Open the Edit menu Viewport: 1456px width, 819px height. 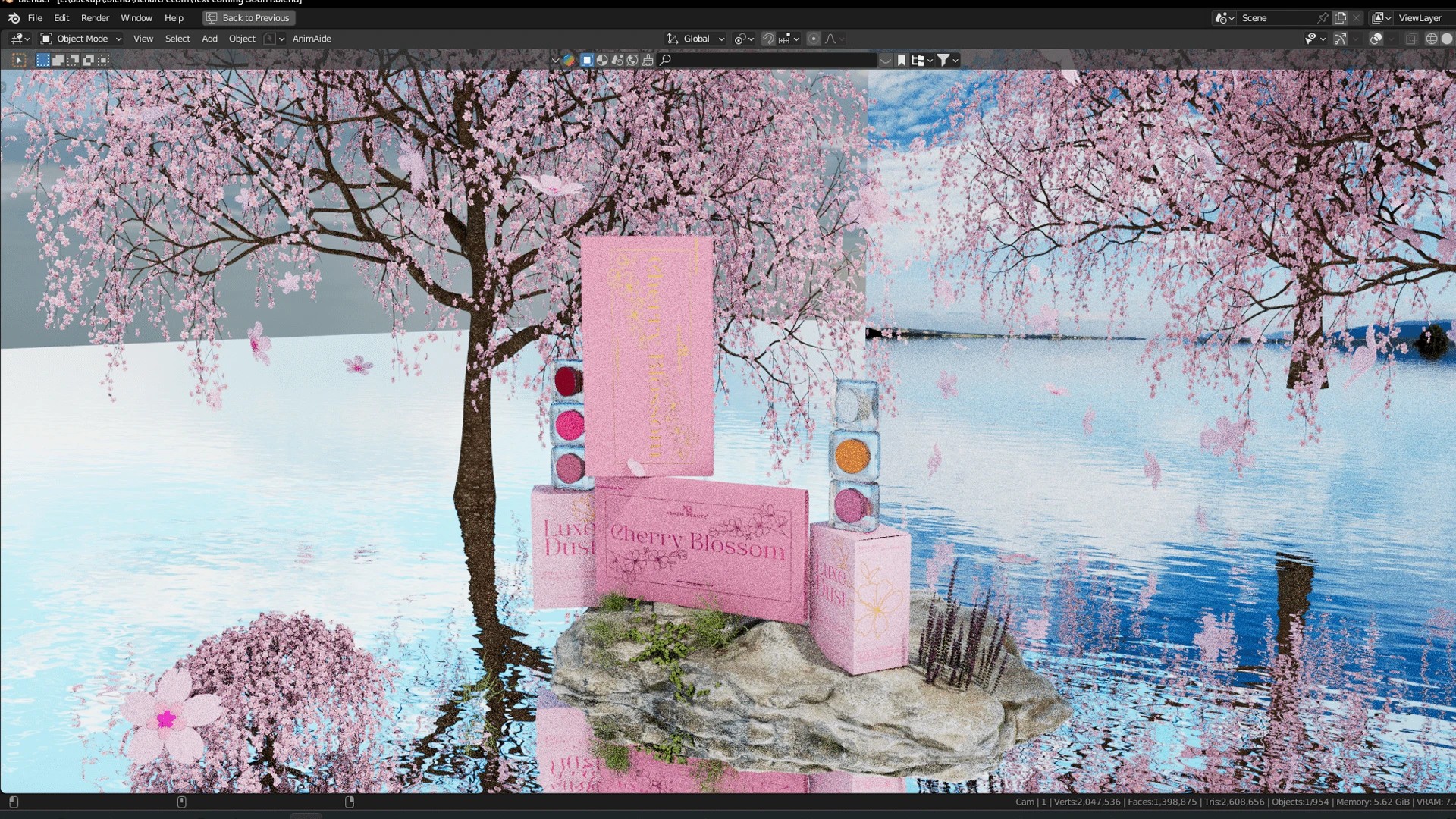pos(61,17)
